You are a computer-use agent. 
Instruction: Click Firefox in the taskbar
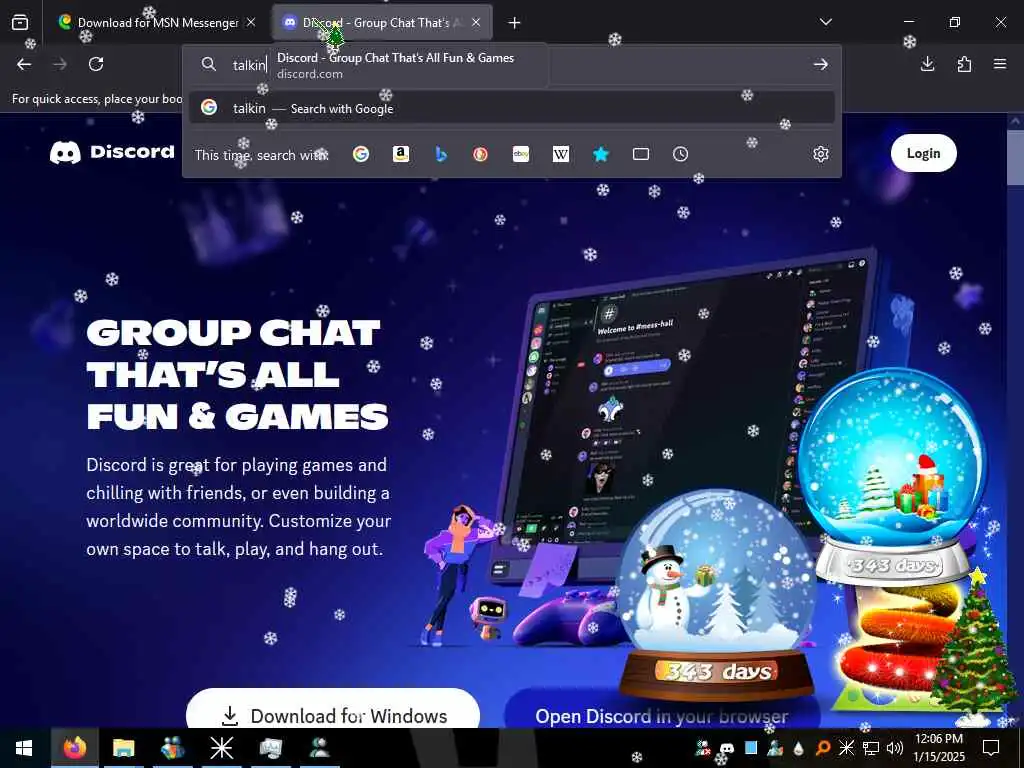click(74, 748)
